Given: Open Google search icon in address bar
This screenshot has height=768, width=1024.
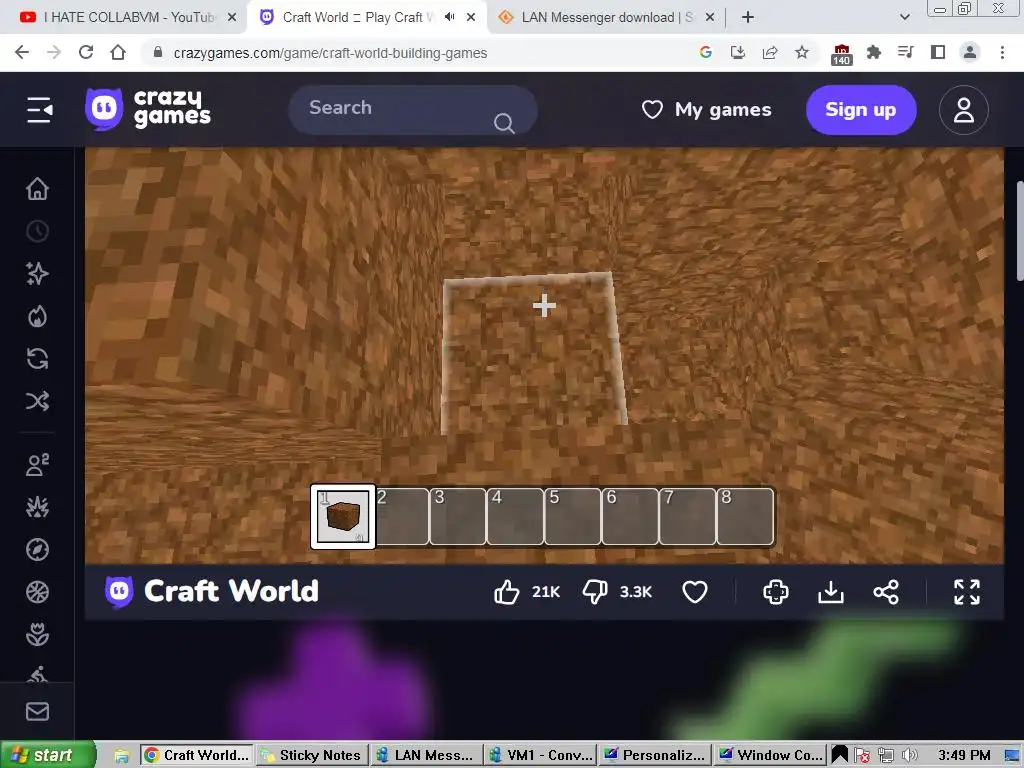Looking at the screenshot, I should click(x=705, y=52).
